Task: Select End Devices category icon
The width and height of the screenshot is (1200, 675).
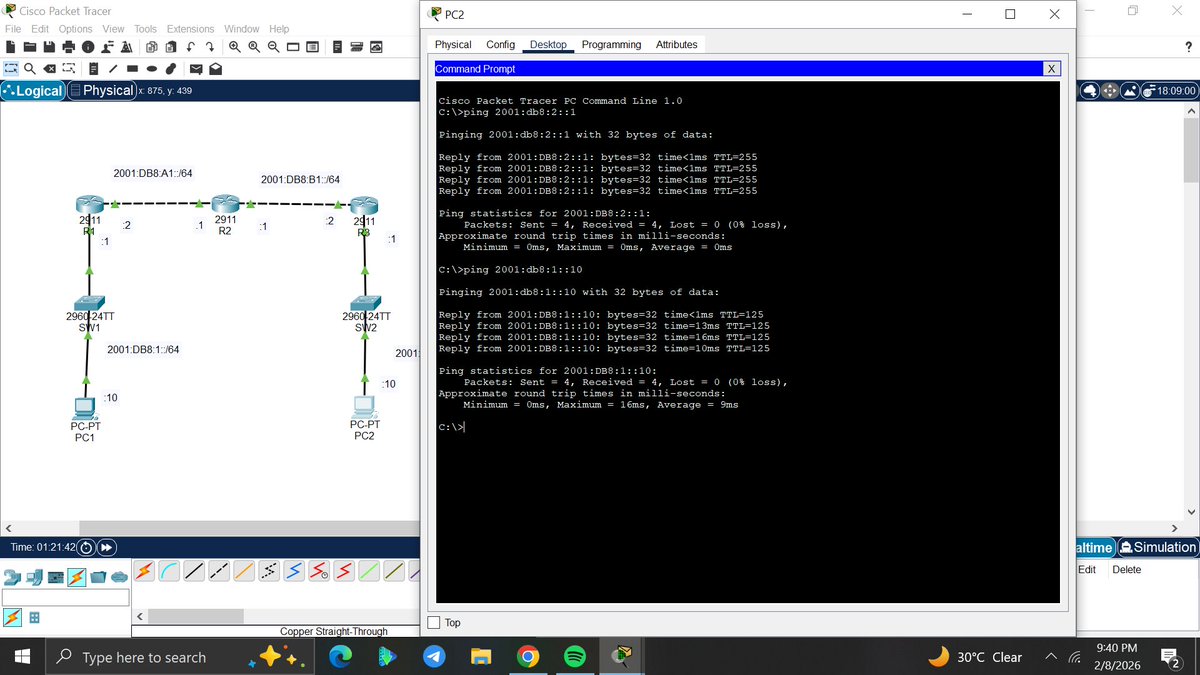Action: coord(34,577)
